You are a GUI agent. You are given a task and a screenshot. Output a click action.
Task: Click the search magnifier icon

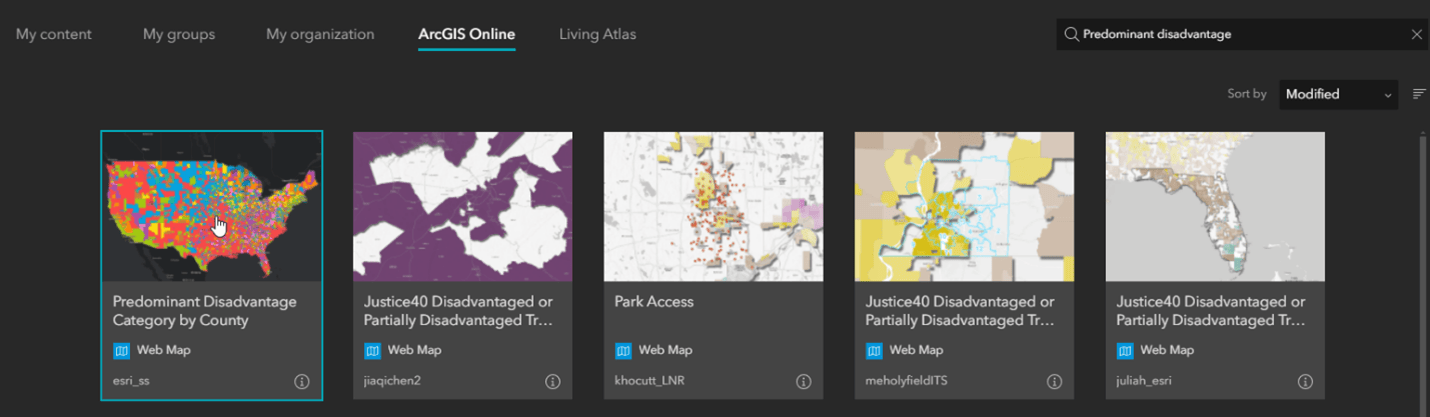click(x=1071, y=34)
